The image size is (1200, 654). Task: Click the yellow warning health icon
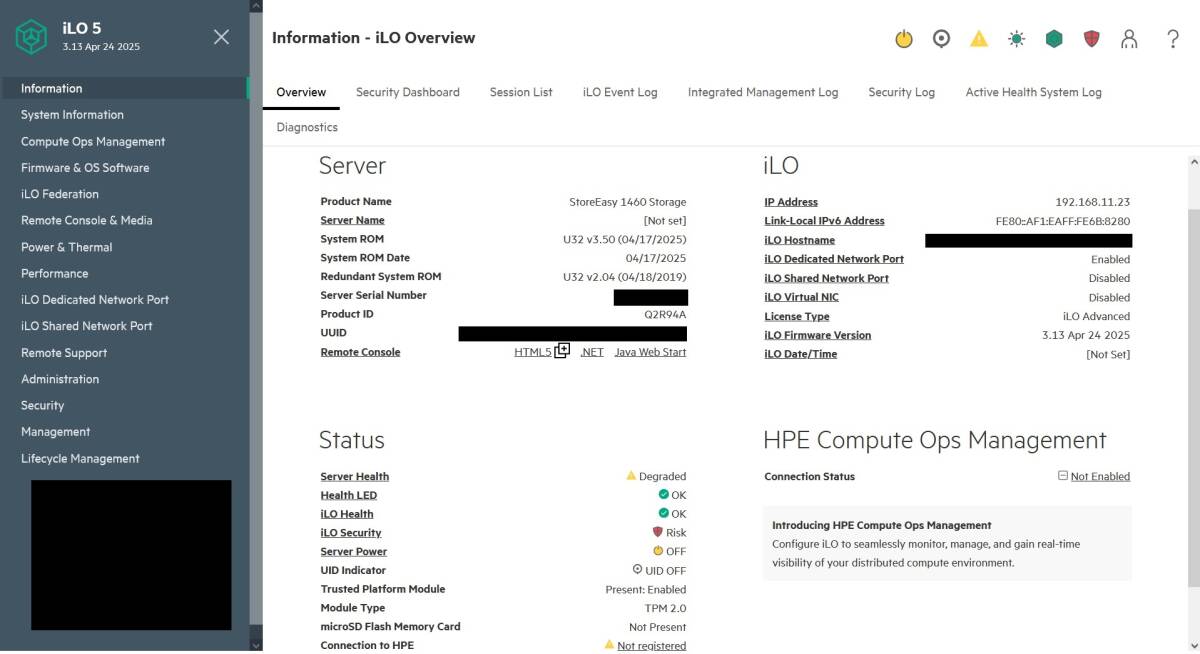click(979, 39)
